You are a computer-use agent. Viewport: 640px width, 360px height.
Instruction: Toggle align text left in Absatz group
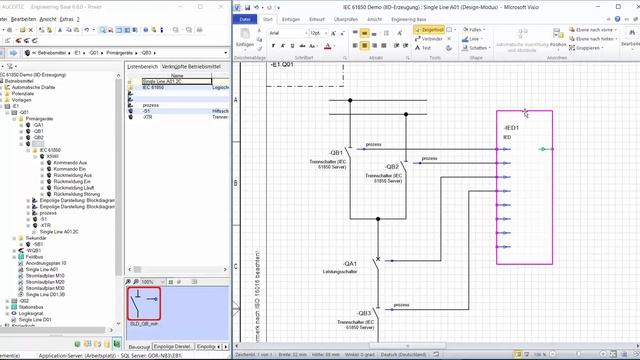(355, 46)
